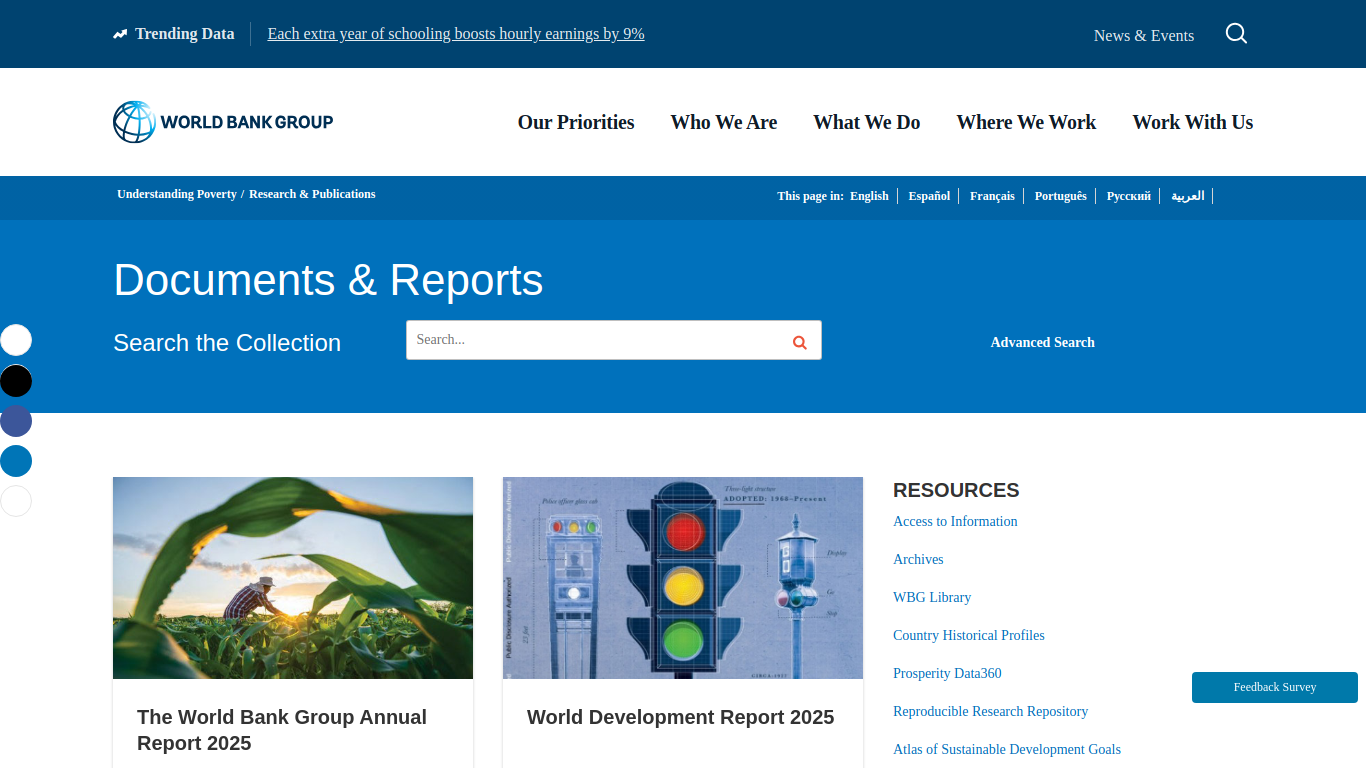Click the white outlined share circle
The image size is (1366, 768).
point(16,501)
